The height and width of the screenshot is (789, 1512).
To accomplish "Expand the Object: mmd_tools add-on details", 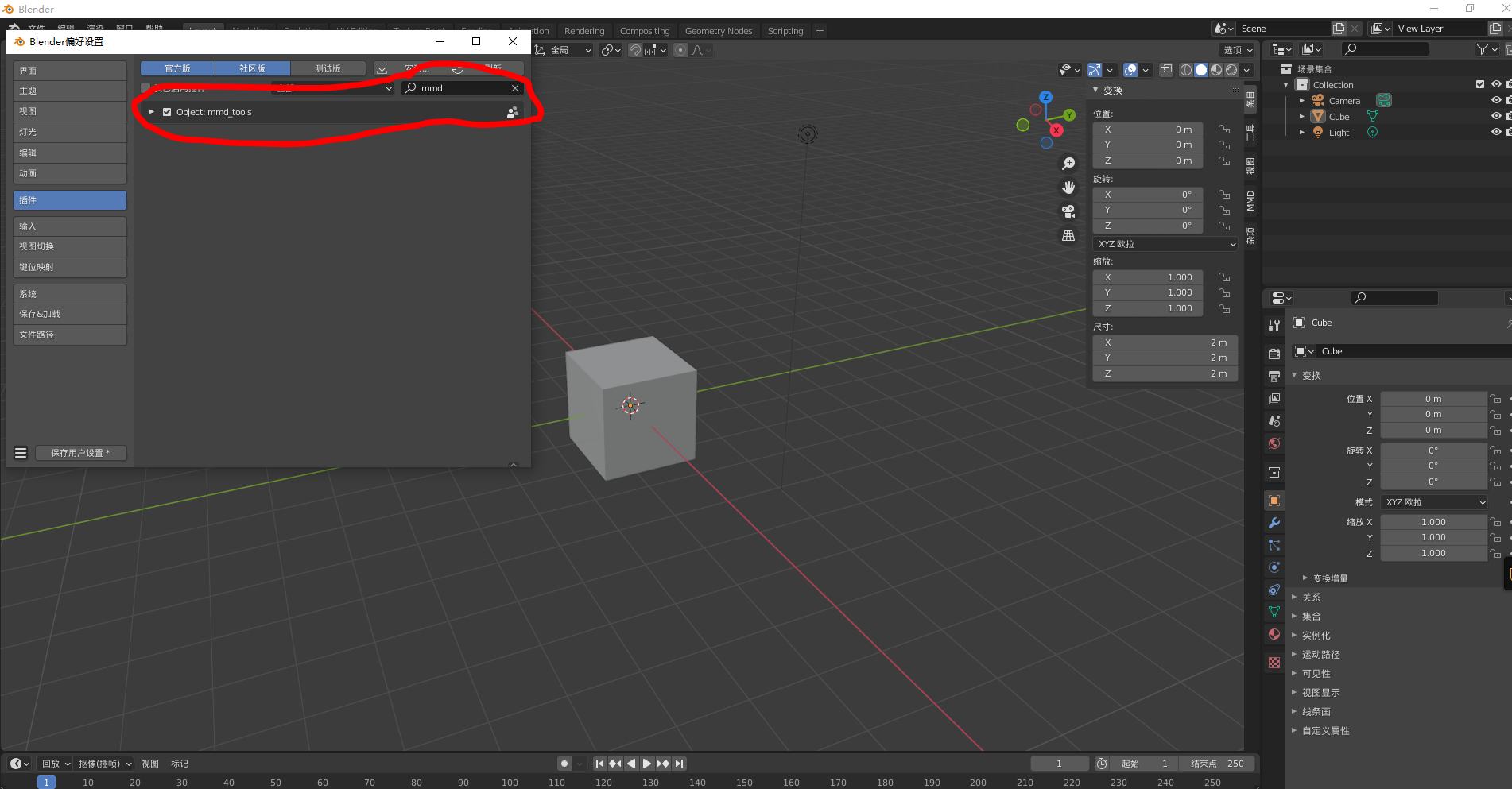I will pos(152,112).
